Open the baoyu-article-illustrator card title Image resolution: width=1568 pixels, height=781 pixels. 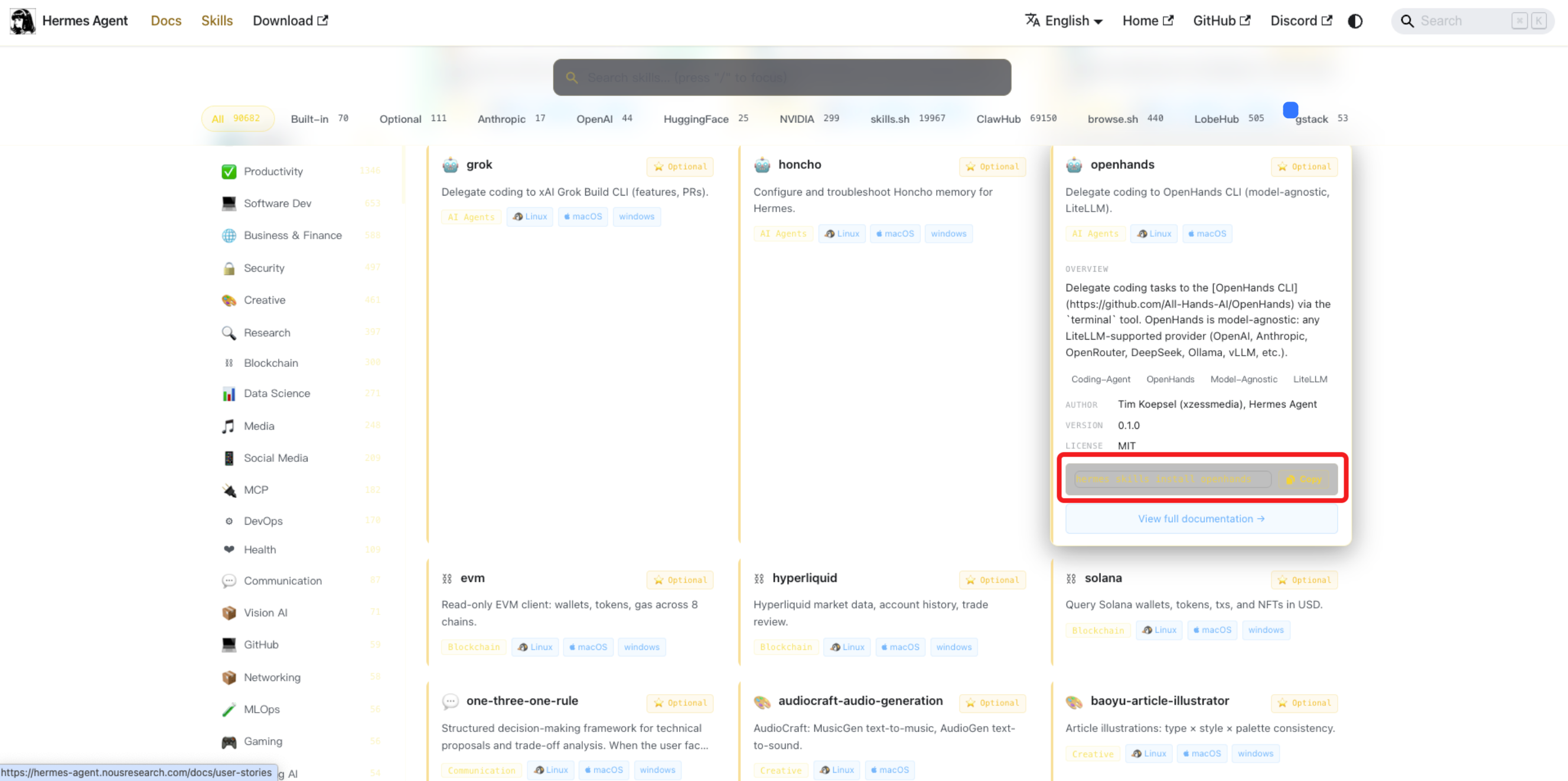point(1159,701)
